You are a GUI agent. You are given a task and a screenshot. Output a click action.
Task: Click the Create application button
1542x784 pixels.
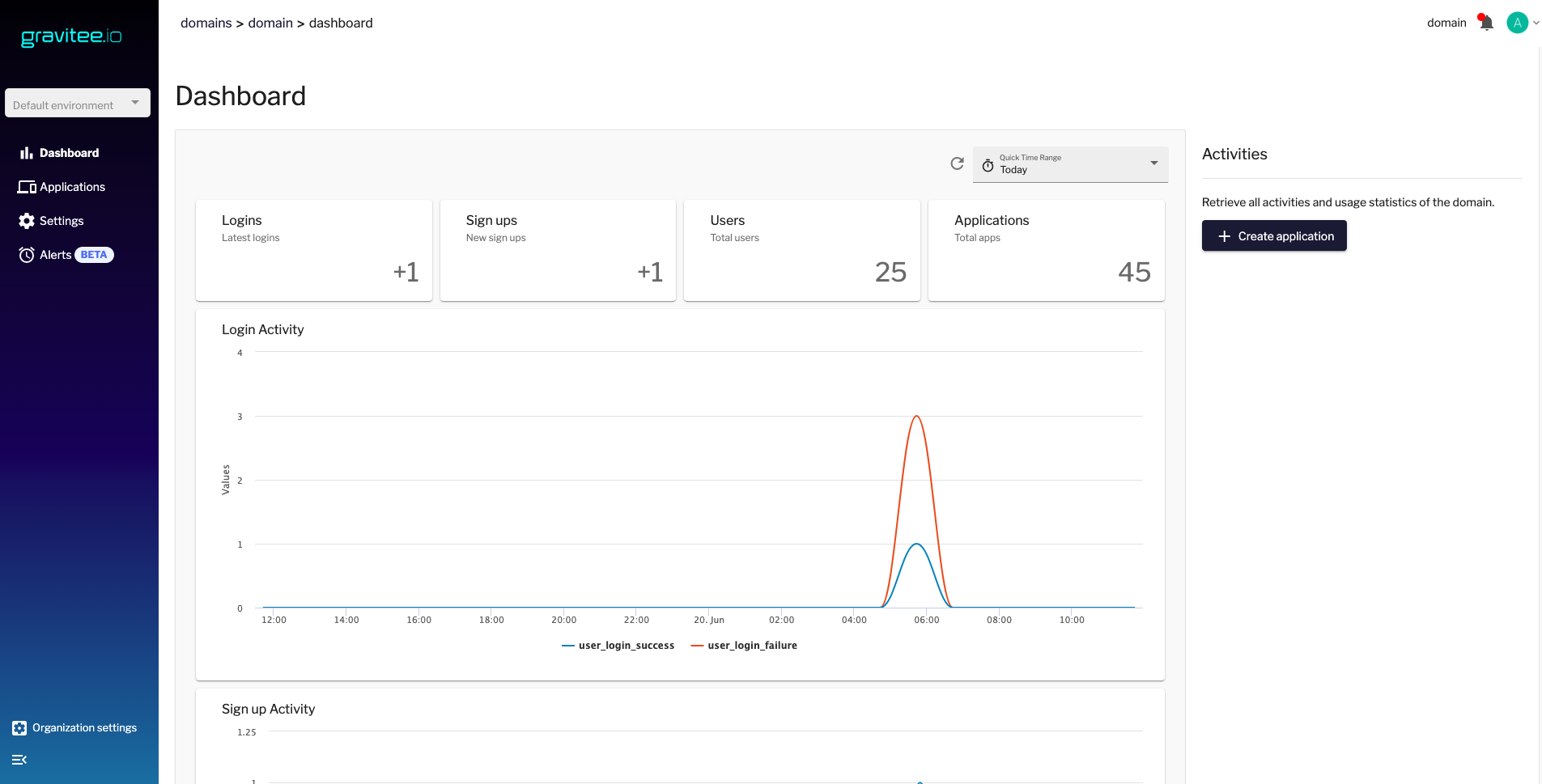pyautogui.click(x=1274, y=236)
